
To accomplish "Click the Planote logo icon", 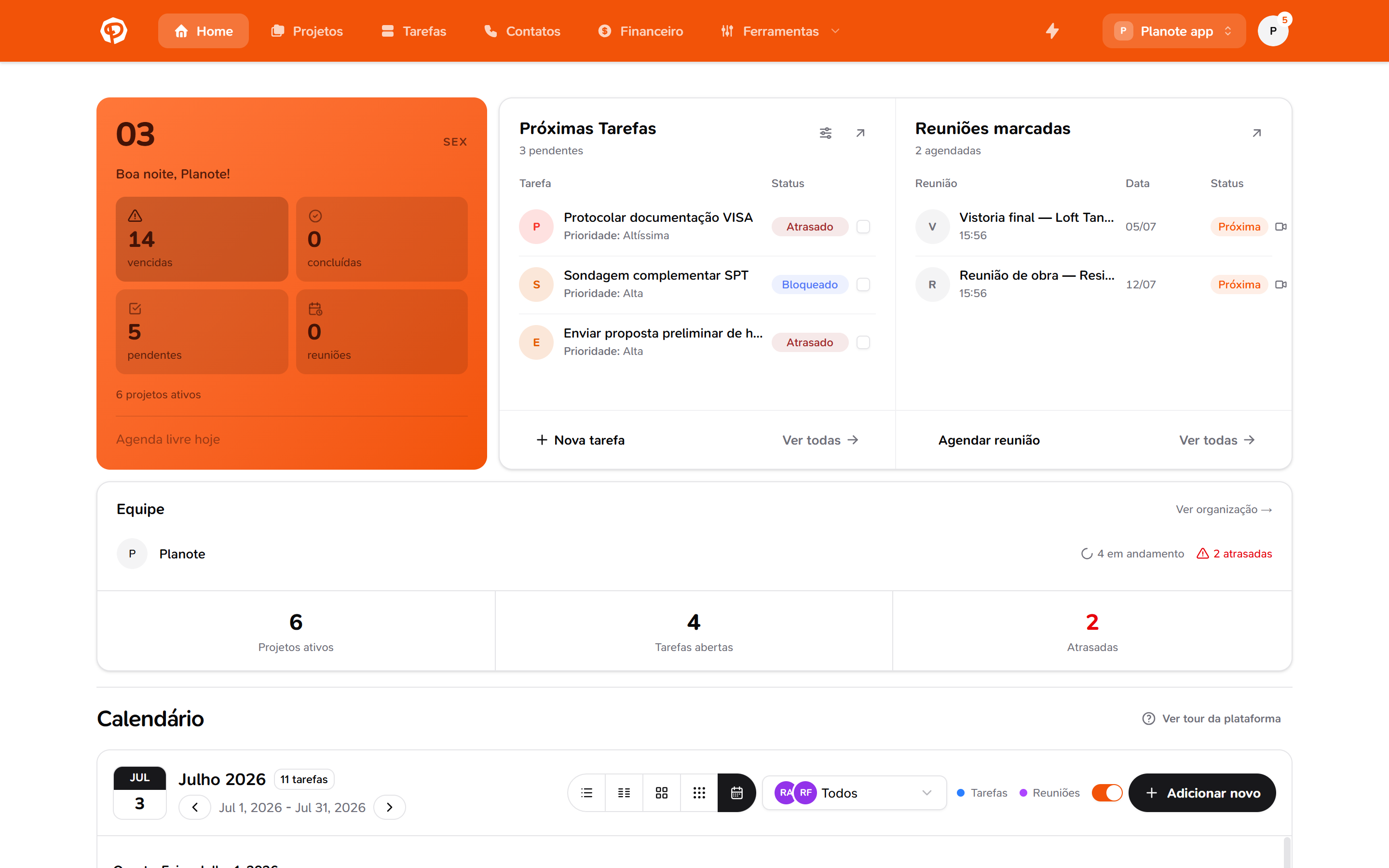I will point(114,31).
